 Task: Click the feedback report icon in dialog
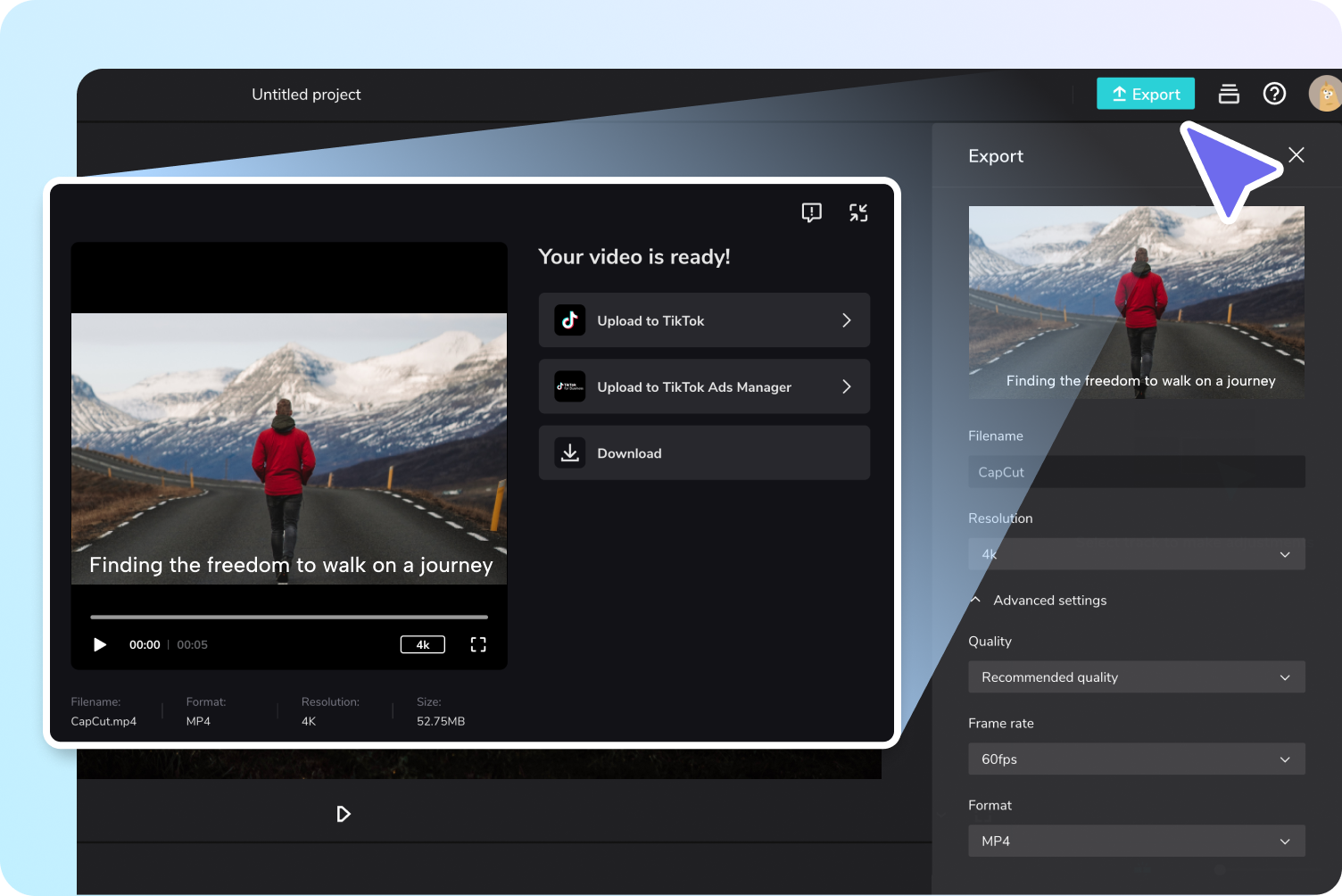click(x=811, y=212)
